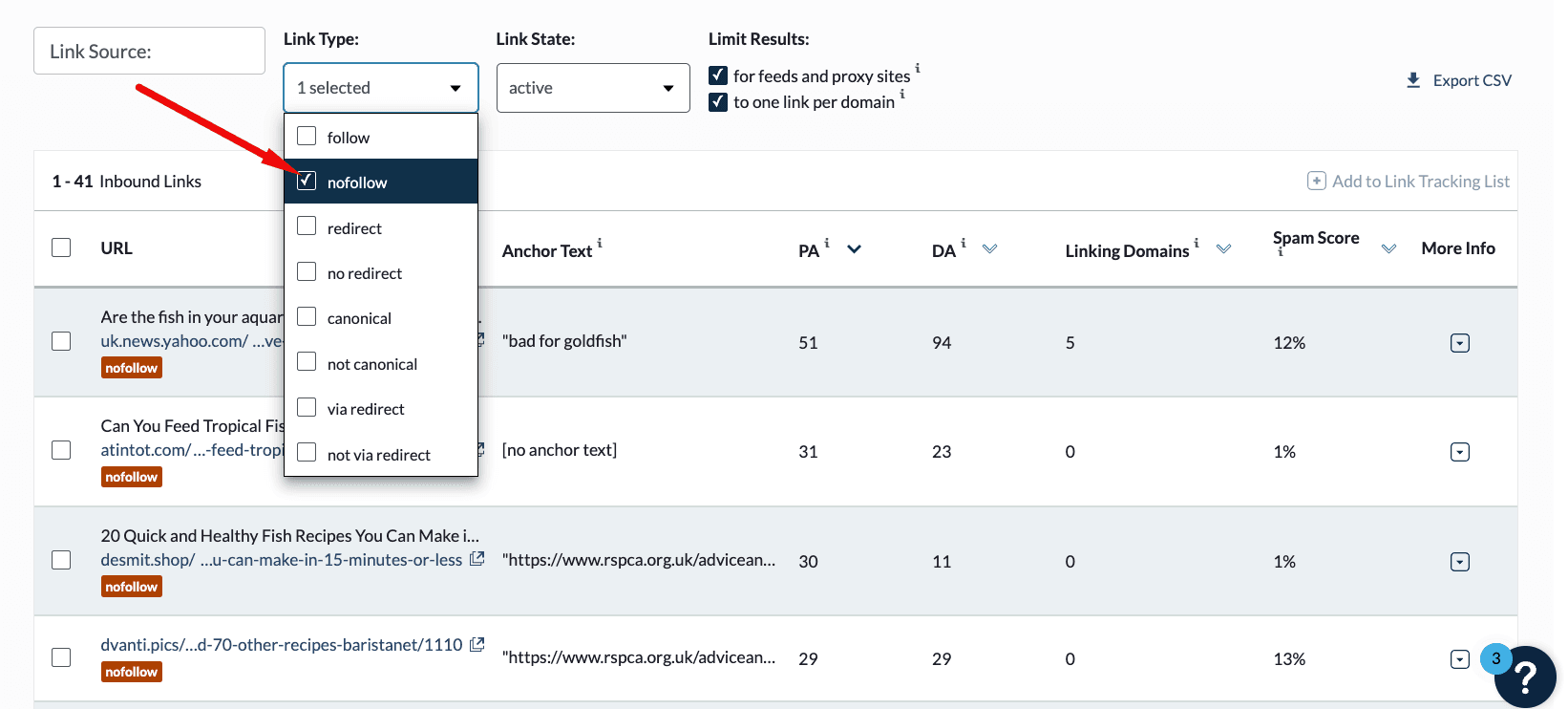Uncheck the nofollow option in dropdown
The width and height of the screenshot is (1568, 709).
(x=307, y=181)
